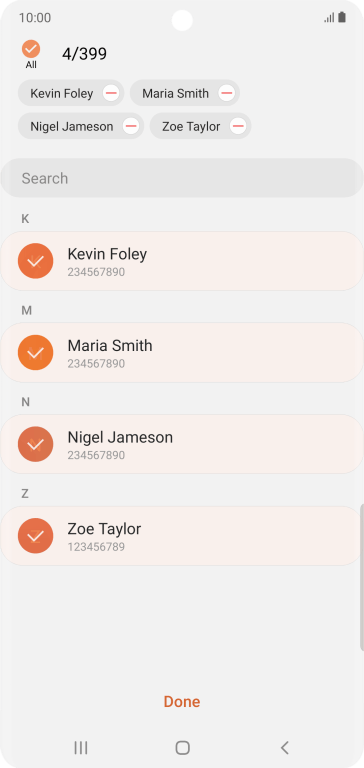
Task: Remove Zoe Taylor chip with minus icon
Action: coord(238,126)
